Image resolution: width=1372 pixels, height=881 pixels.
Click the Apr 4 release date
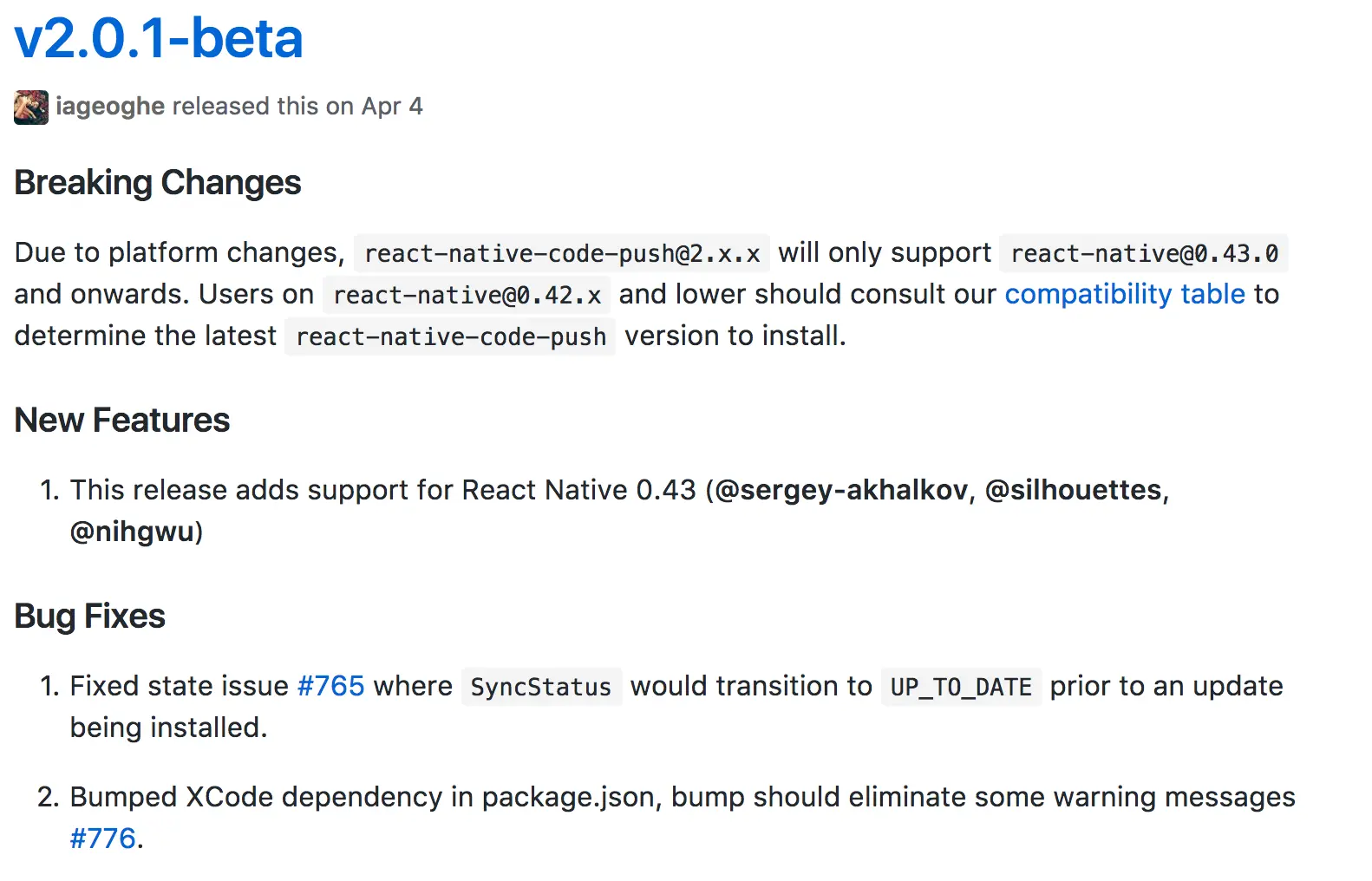point(392,106)
